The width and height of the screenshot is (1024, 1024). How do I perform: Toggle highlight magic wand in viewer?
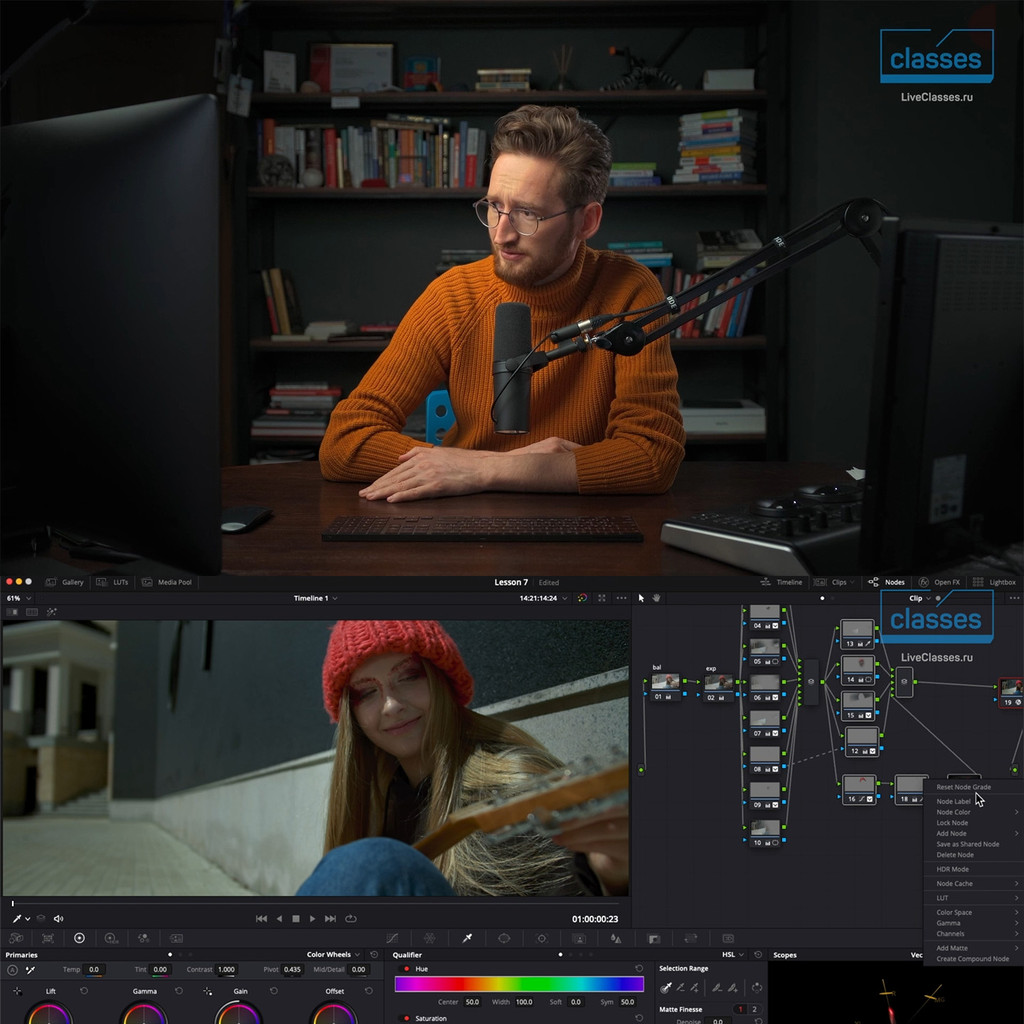(x=52, y=612)
